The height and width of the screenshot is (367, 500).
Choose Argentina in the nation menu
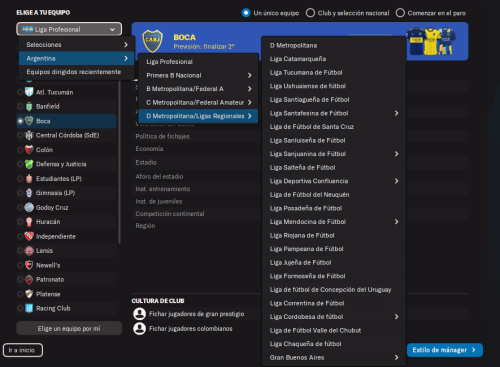pyautogui.click(x=76, y=58)
